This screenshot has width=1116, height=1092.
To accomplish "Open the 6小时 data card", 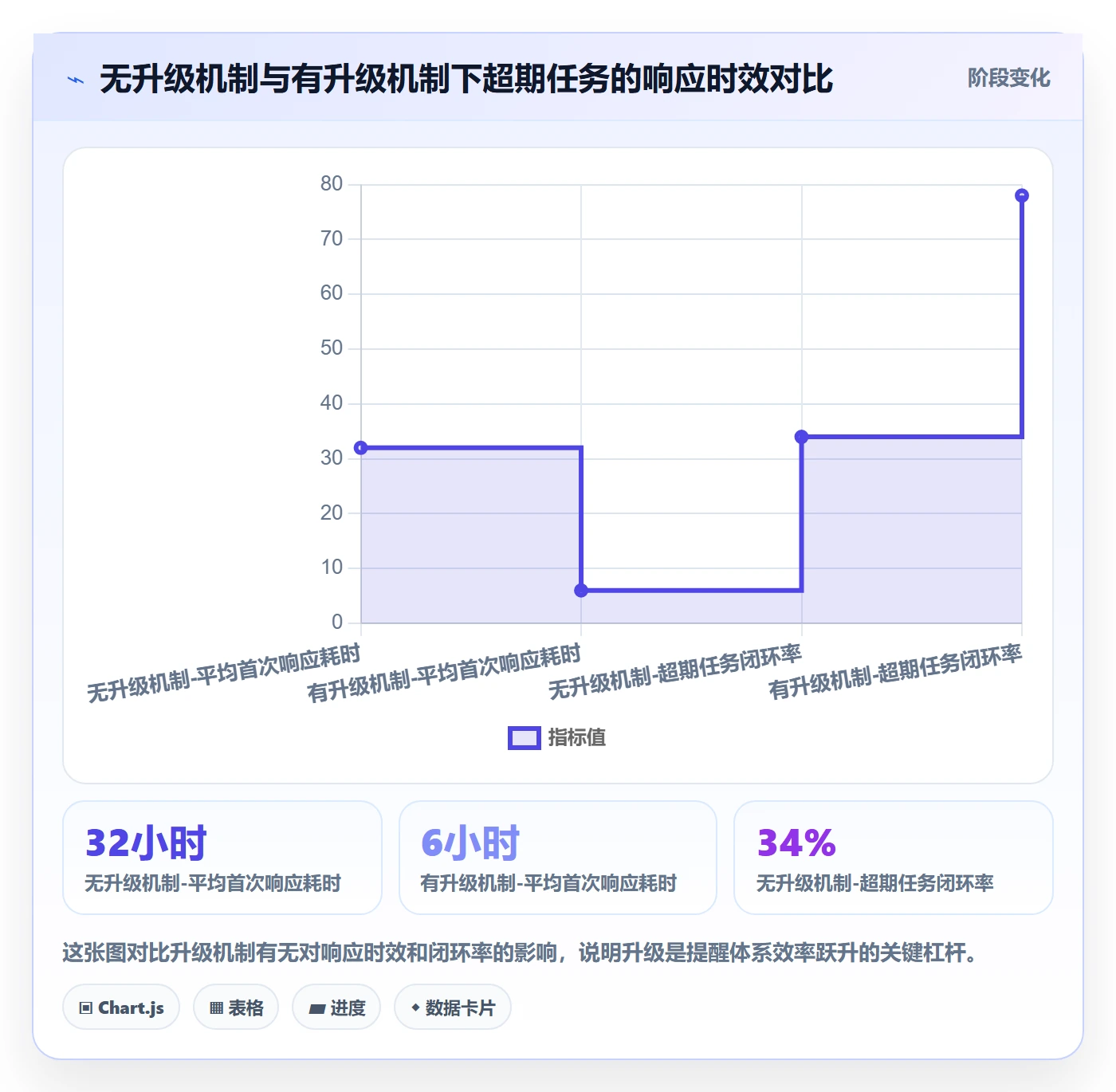I will [x=558, y=858].
